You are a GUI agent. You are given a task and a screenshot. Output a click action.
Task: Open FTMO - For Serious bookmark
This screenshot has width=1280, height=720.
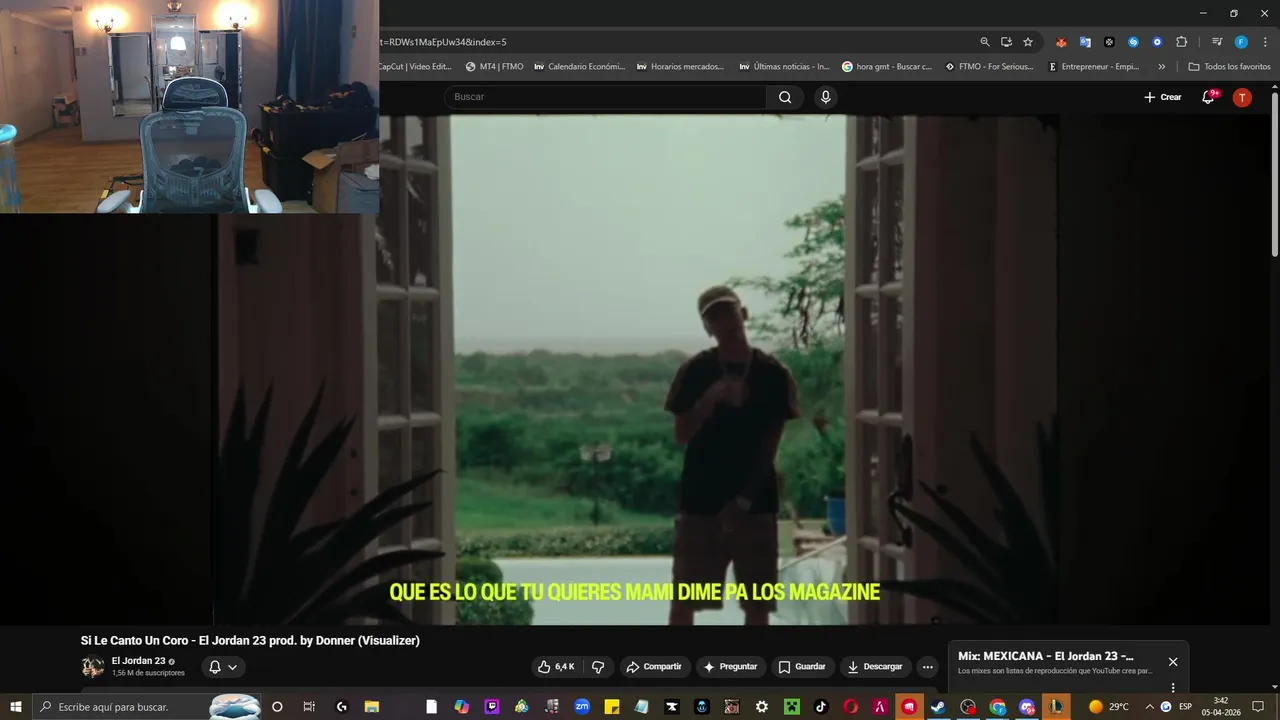990,67
